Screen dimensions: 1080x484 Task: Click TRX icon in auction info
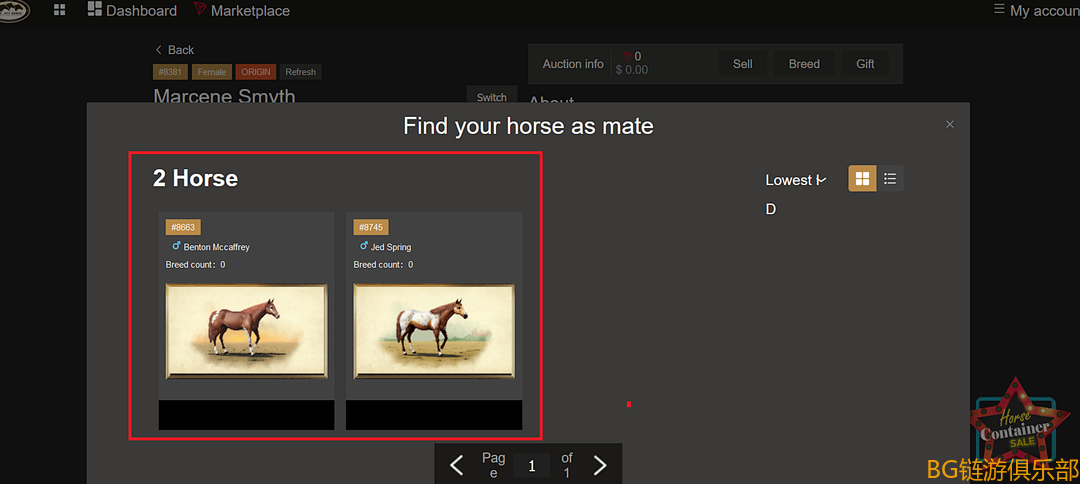click(627, 56)
